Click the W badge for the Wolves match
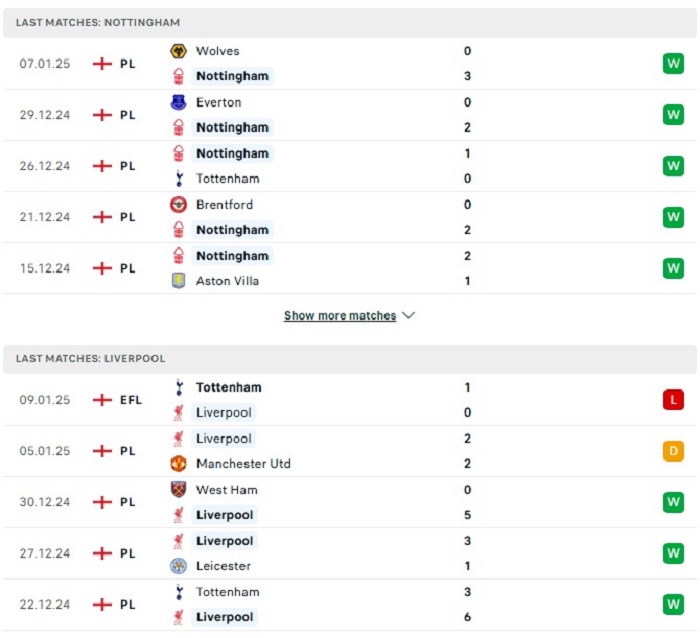Viewport: 700px width, 638px height. [673, 63]
